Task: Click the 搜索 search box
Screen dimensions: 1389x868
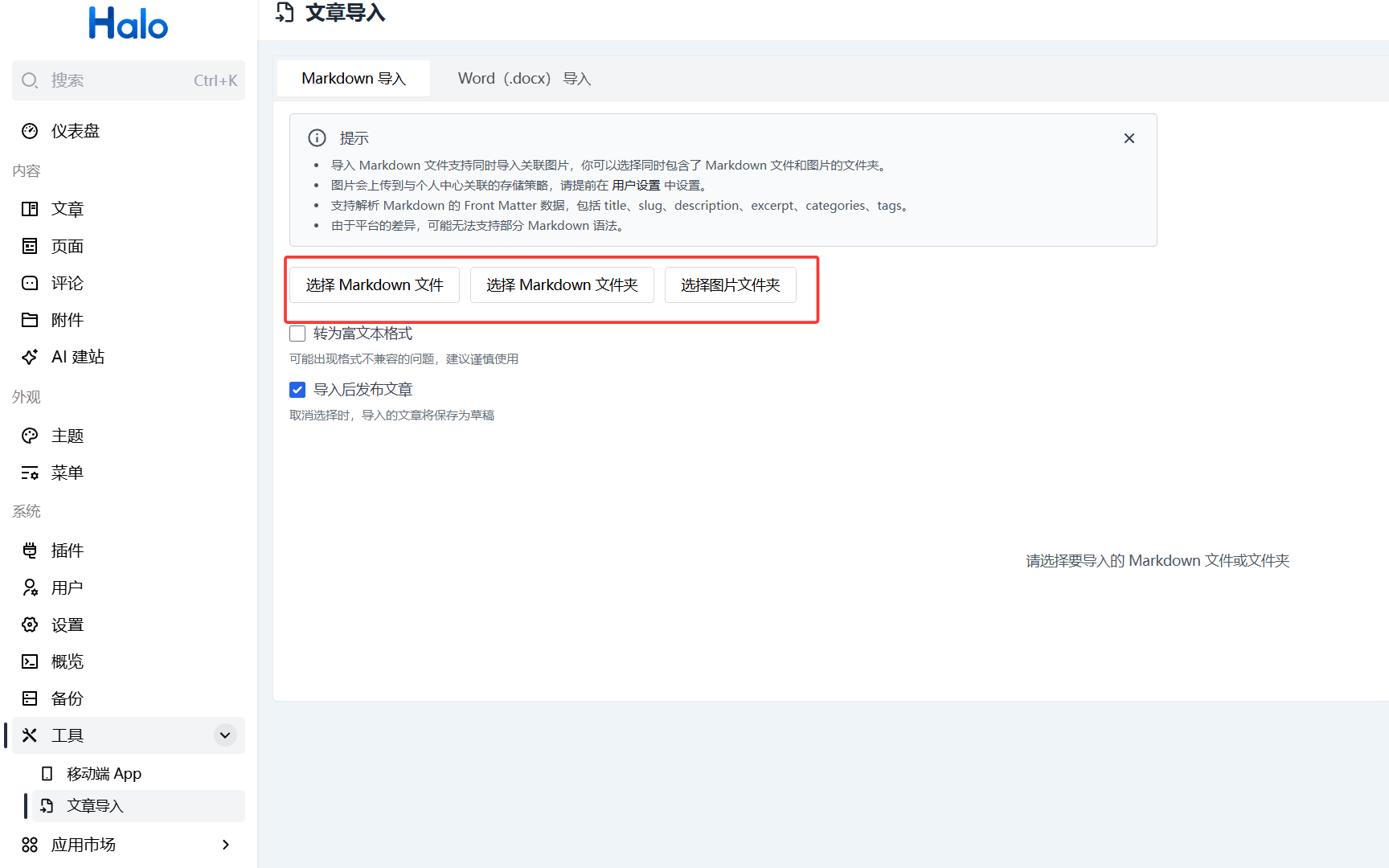Action: 129,80
